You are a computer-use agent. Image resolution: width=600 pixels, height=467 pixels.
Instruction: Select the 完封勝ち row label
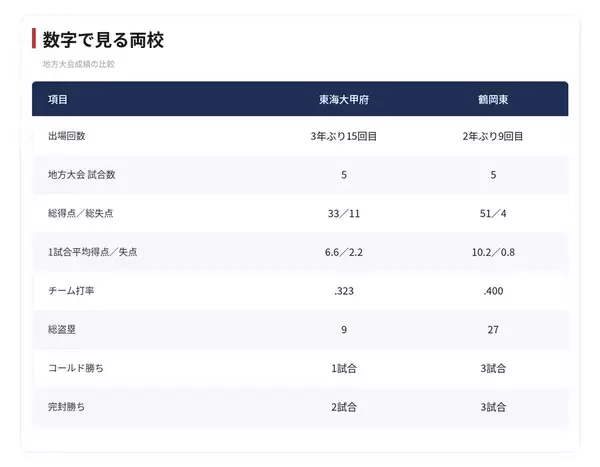click(67, 407)
